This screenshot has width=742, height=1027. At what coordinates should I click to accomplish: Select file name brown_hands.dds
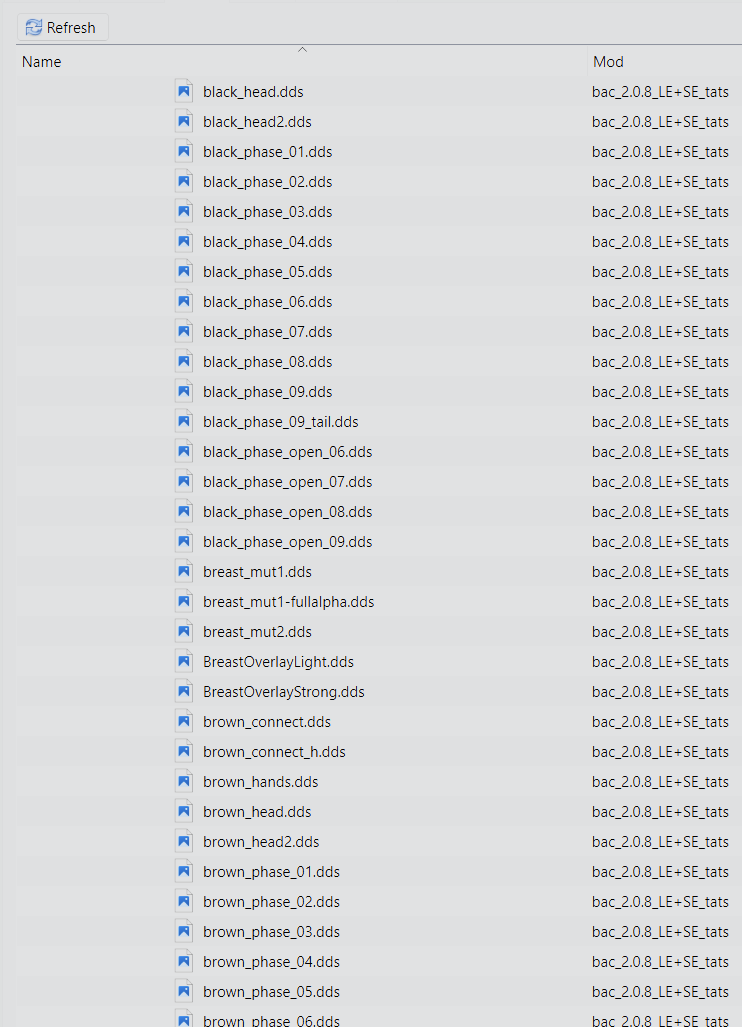[x=261, y=782]
